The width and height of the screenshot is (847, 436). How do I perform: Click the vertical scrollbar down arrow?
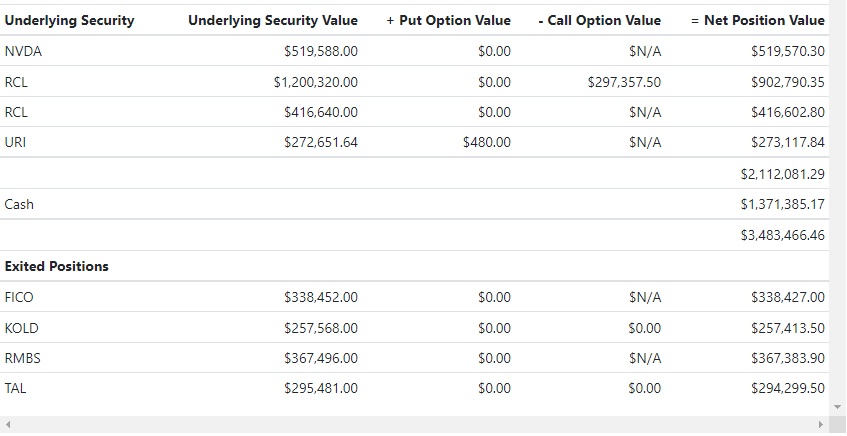[838, 407]
